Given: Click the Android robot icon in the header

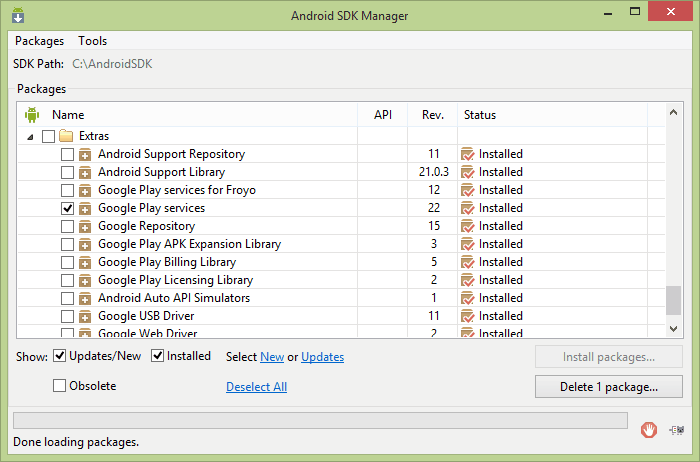Looking at the screenshot, I should click(x=32, y=115).
